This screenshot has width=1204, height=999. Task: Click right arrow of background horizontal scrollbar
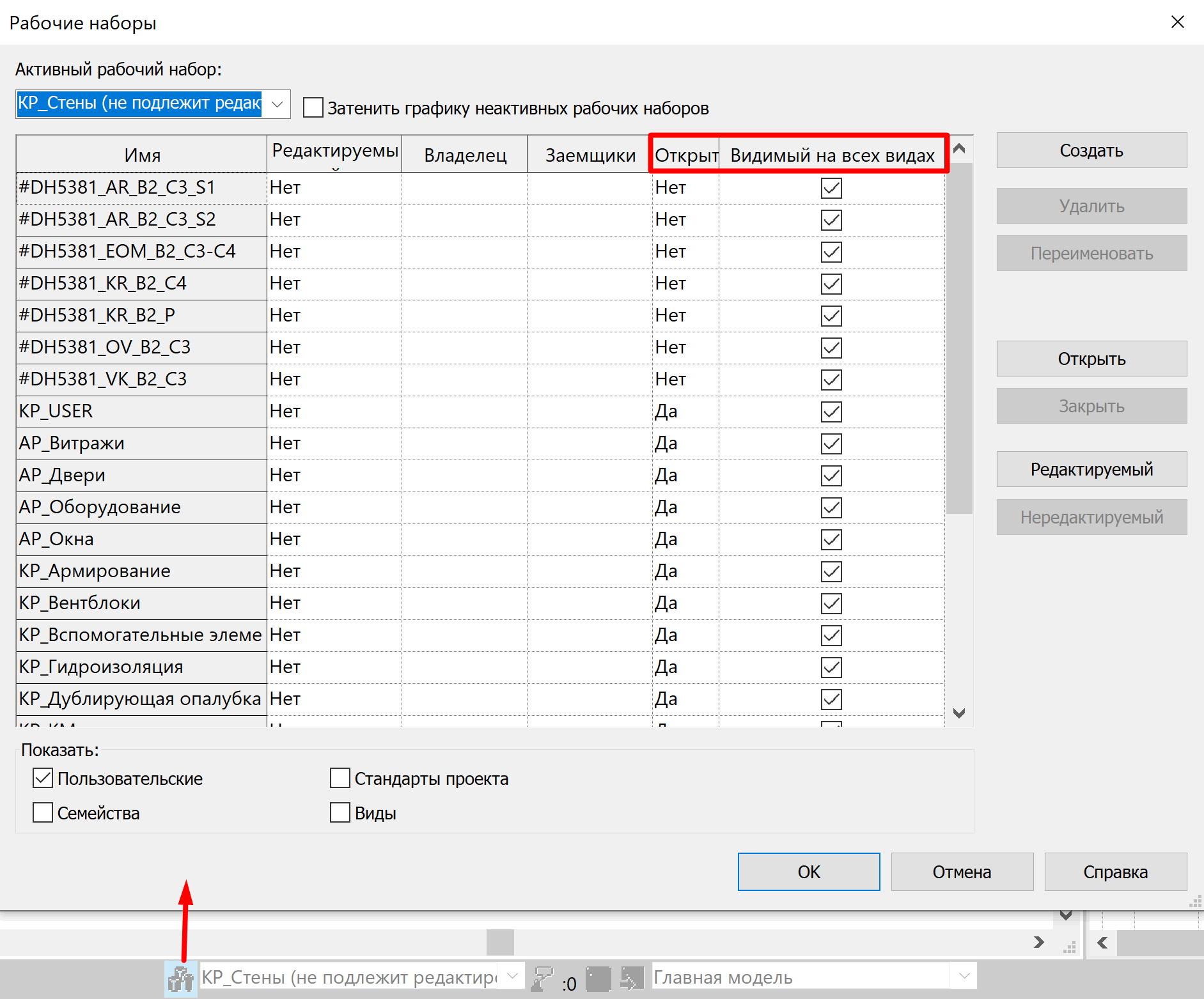[x=1039, y=942]
